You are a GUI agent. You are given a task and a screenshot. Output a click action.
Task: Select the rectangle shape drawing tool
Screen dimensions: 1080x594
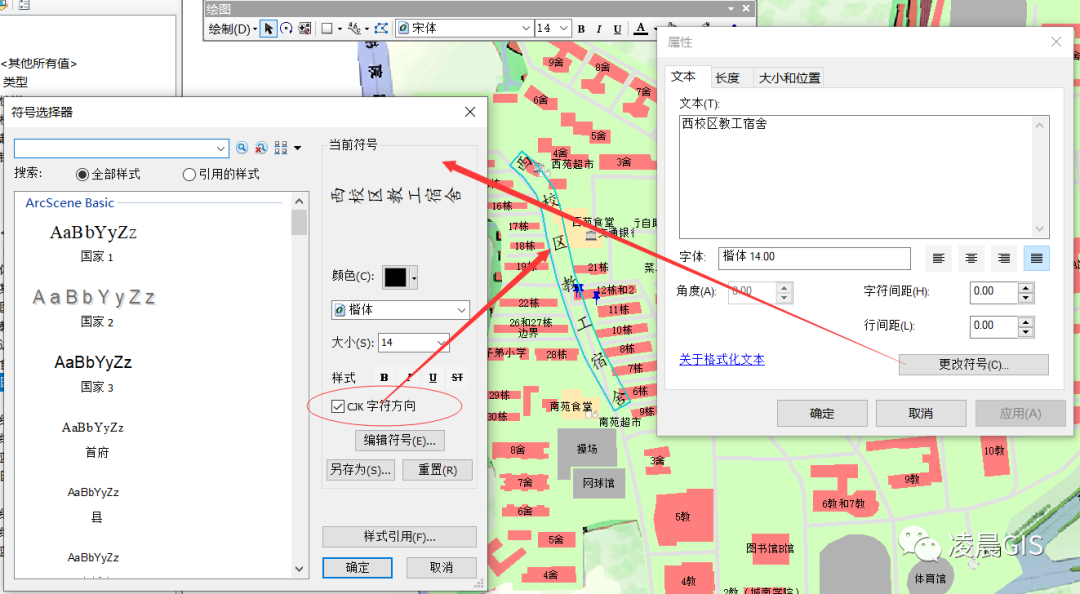tap(327, 29)
